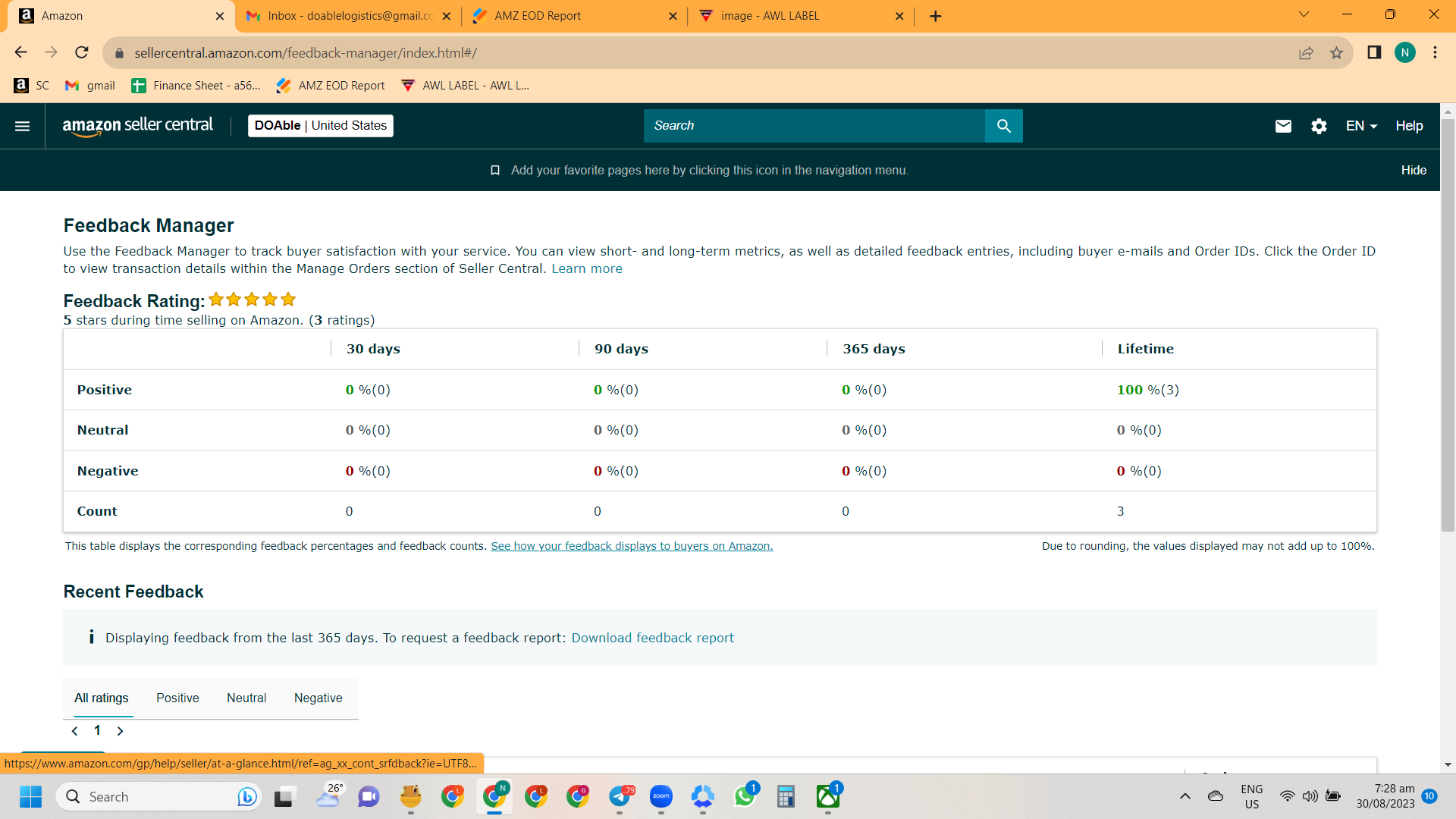1456x819 pixels.
Task: Click the scrollbar down arrow
Action: [1448, 765]
